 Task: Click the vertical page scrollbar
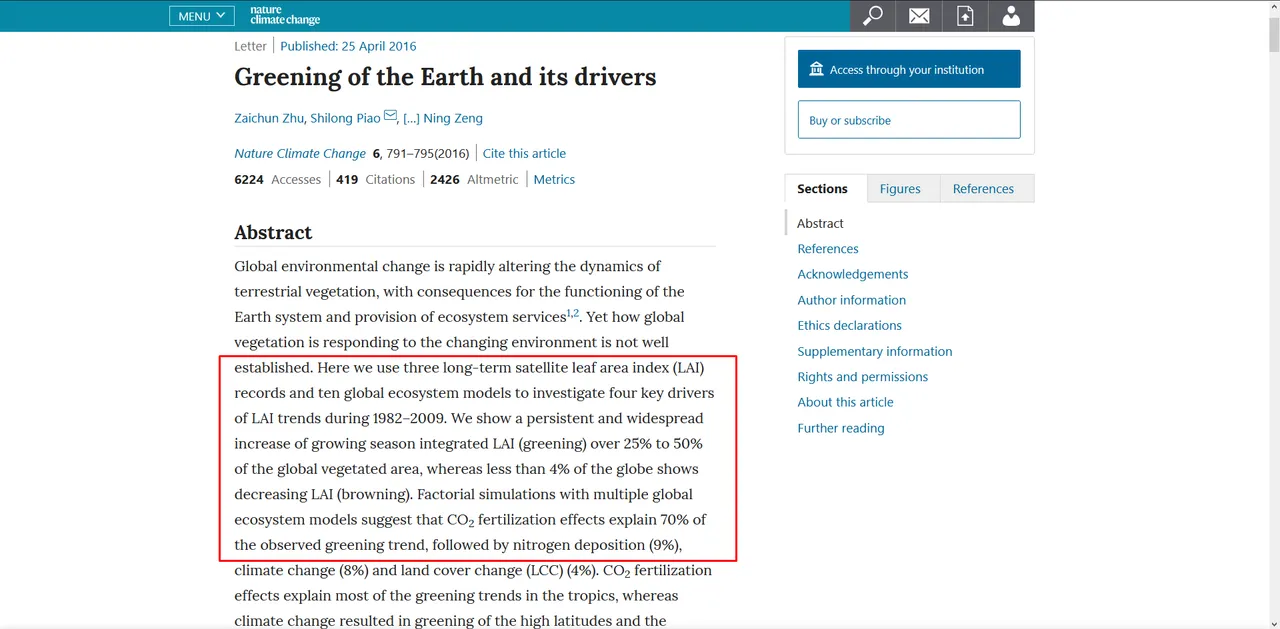1273,314
